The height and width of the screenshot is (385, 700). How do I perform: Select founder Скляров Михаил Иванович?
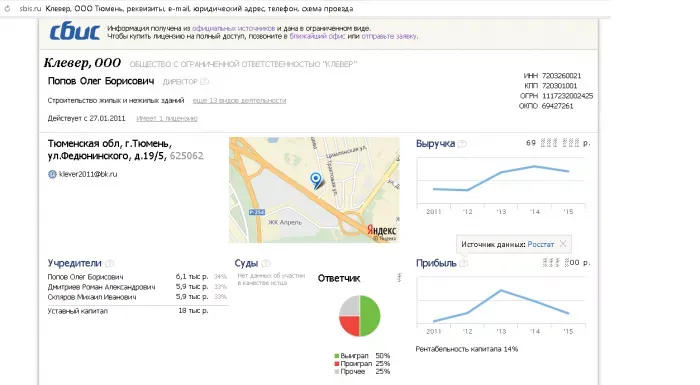click(138, 297)
